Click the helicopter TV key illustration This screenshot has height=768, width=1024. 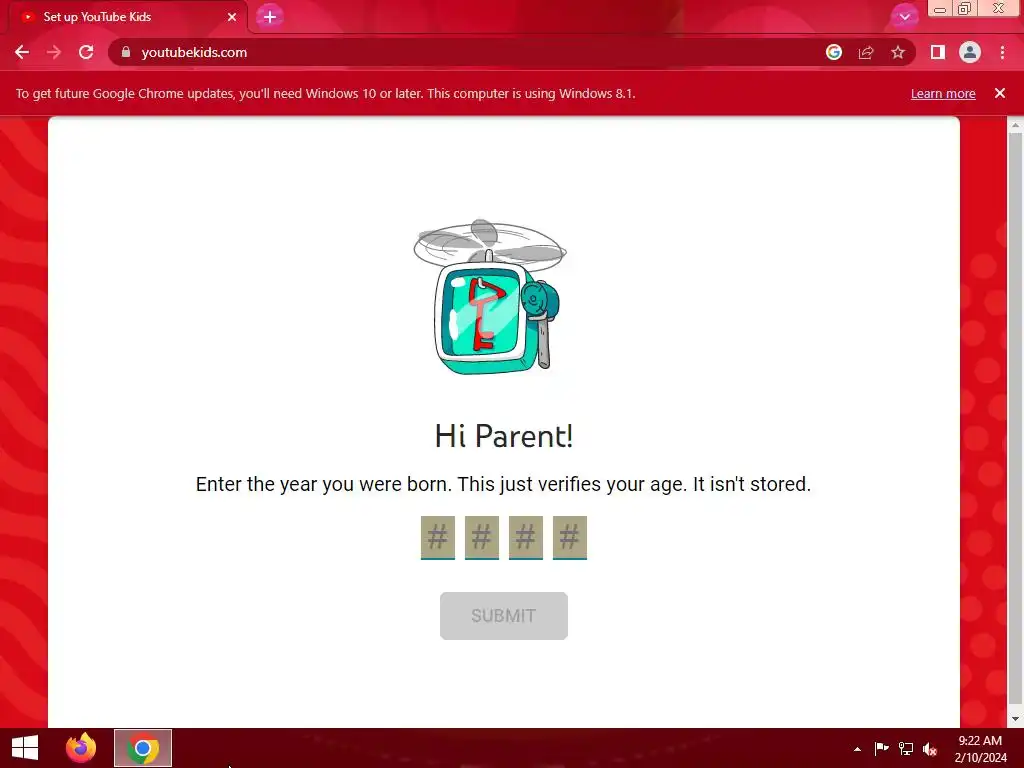click(490, 297)
